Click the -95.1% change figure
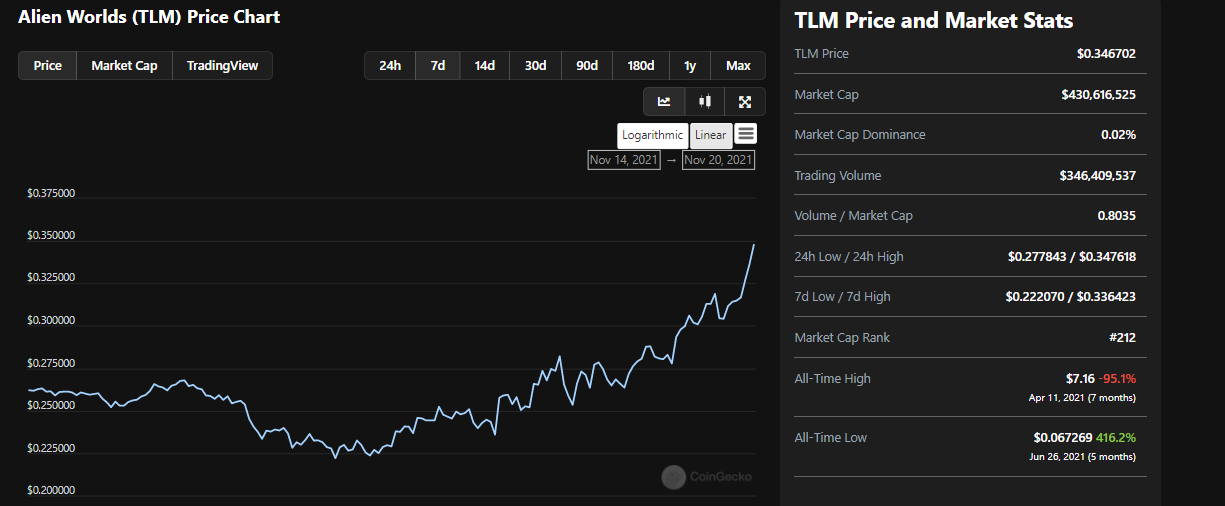The width and height of the screenshot is (1225, 506). pyautogui.click(x=1117, y=379)
